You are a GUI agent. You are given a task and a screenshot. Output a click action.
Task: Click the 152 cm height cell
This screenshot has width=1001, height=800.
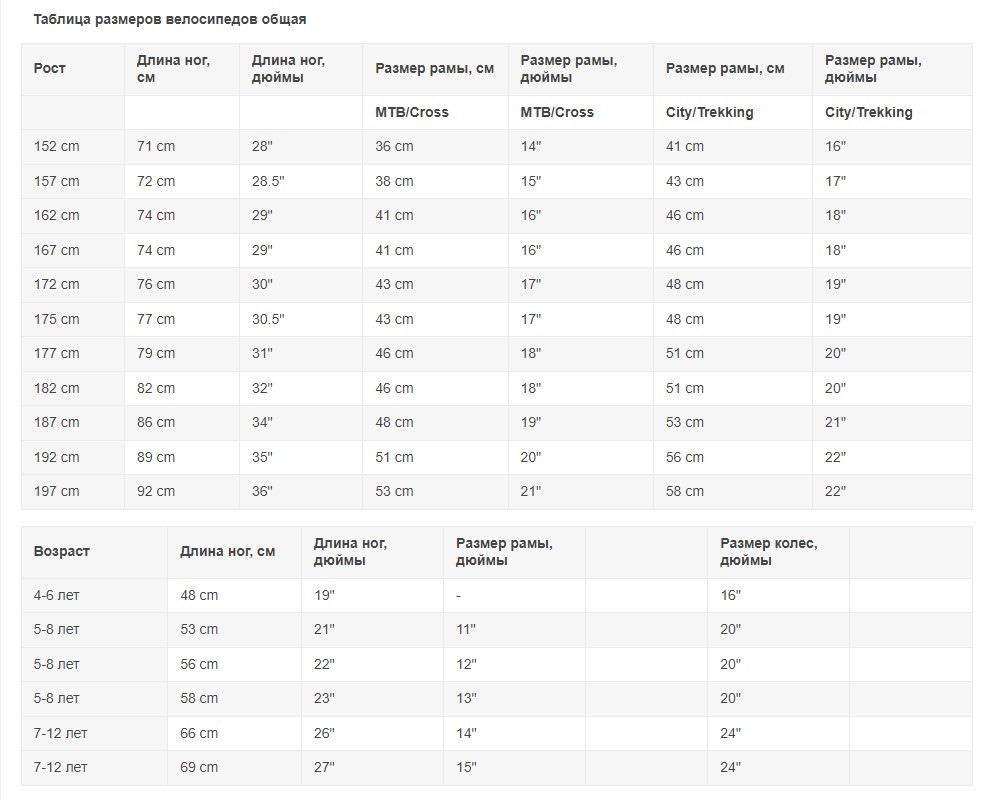coord(57,146)
